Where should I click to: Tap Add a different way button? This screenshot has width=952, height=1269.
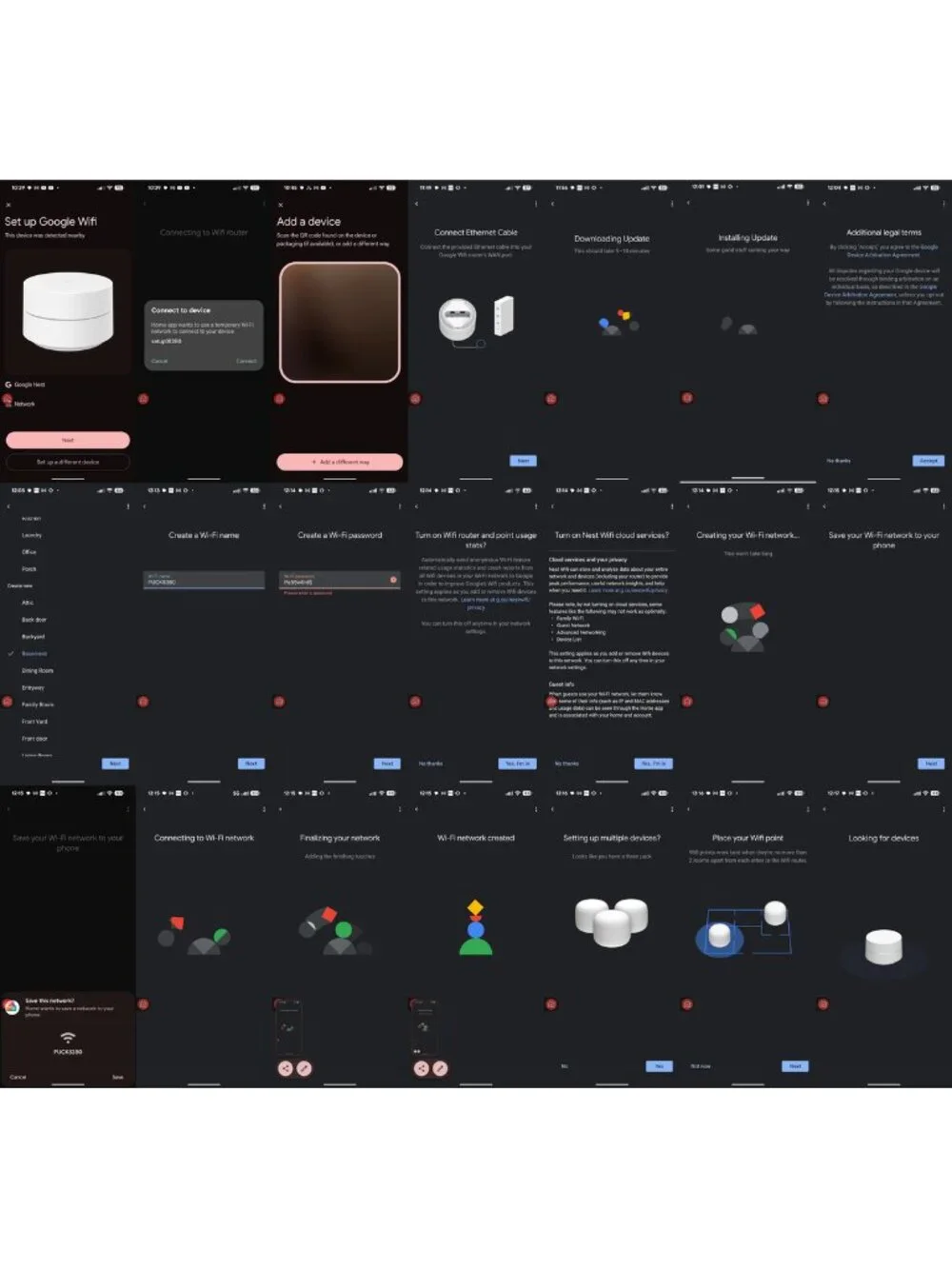pos(340,462)
